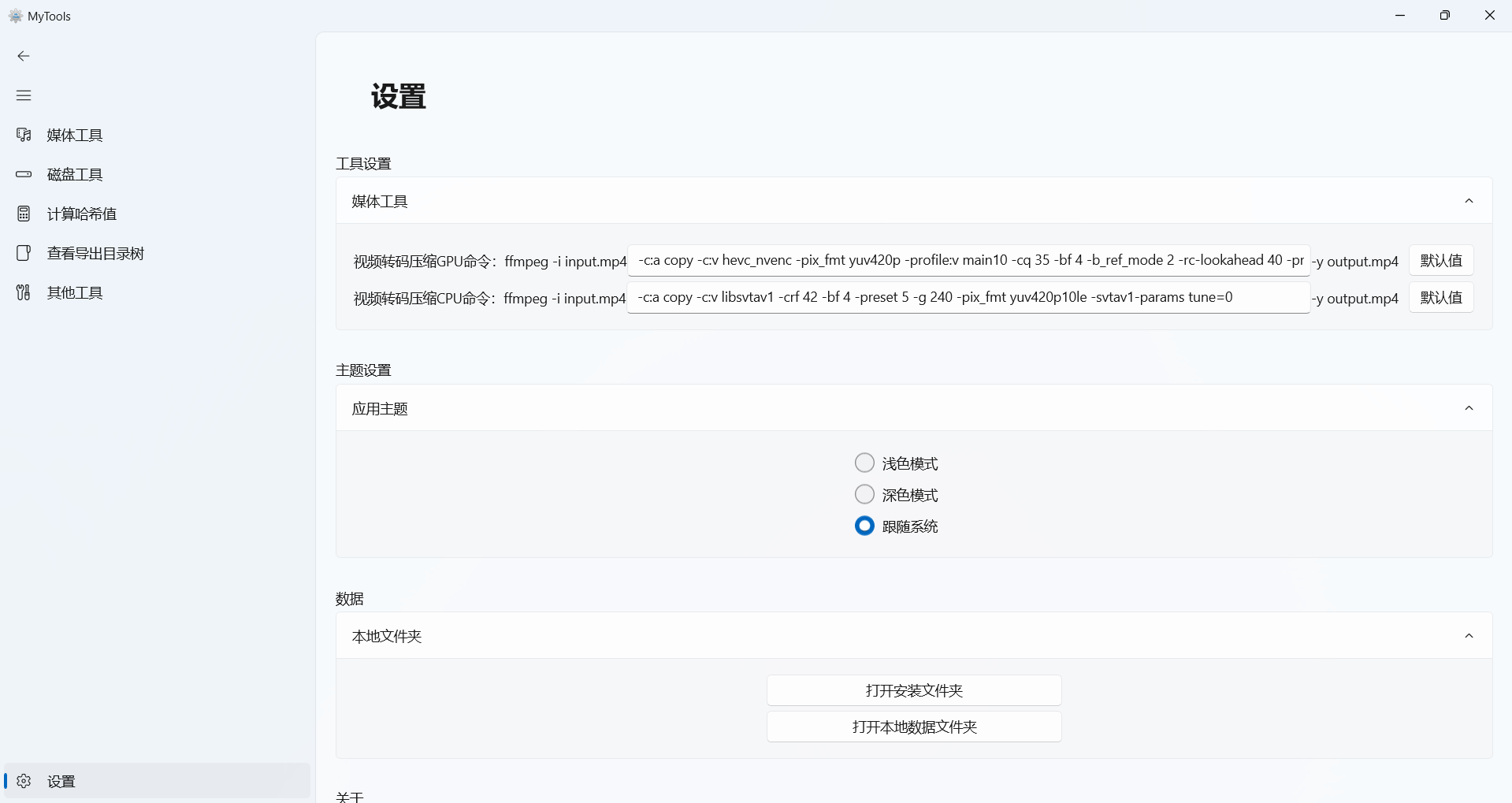Reset CPU command with 默认值 button

tap(1441, 297)
